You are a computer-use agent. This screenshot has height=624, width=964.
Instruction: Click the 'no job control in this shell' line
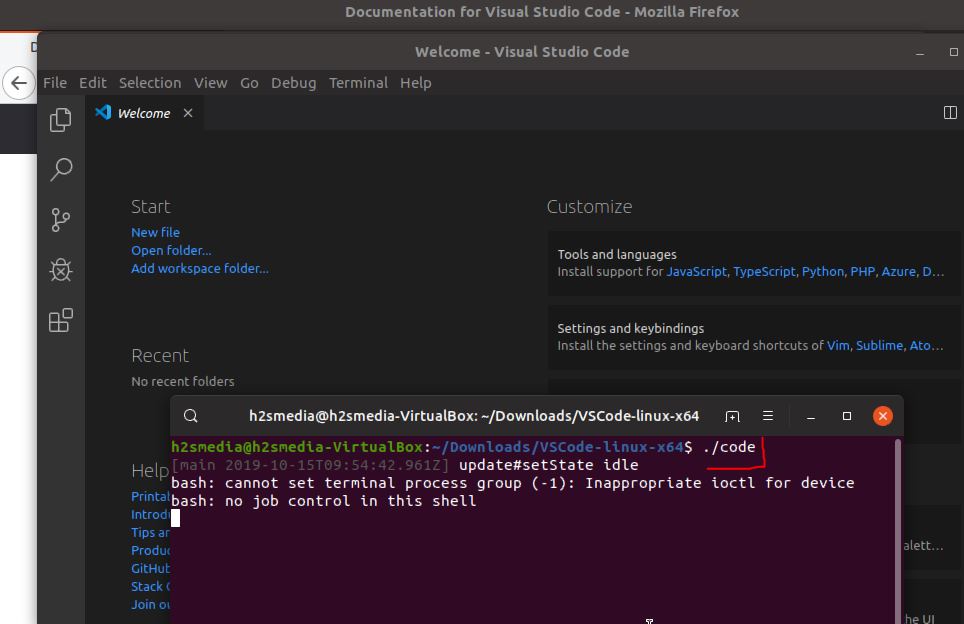point(323,501)
